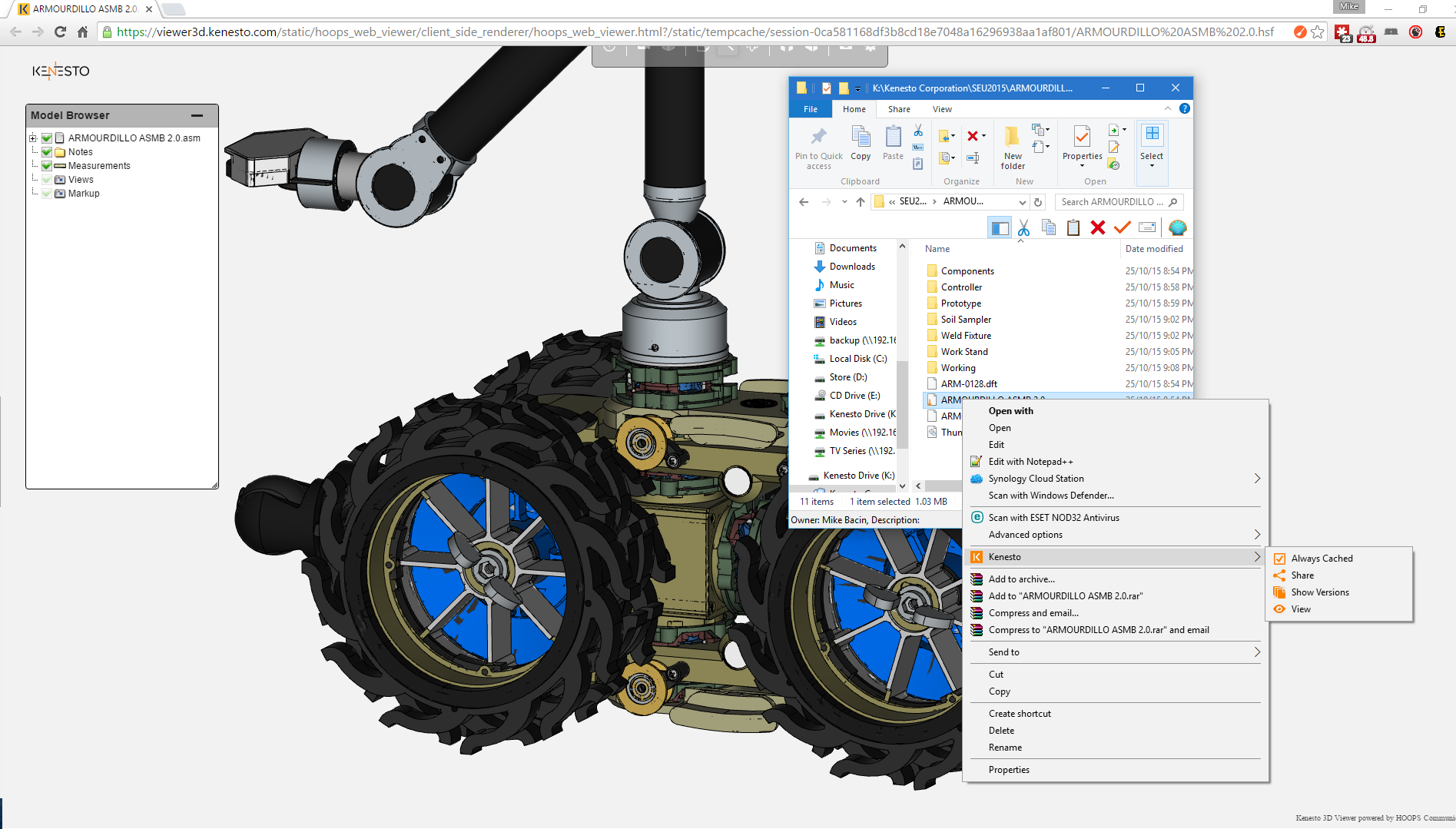
Task: Expand the ARMOURDILLO ASMB 2.0.asm tree node
Action: pos(33,138)
